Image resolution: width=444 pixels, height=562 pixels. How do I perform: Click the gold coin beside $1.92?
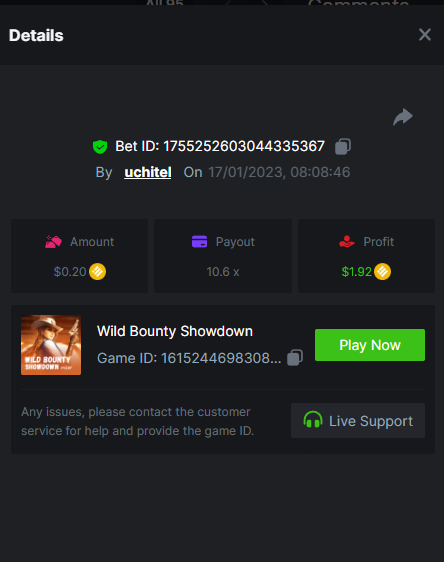click(382, 272)
